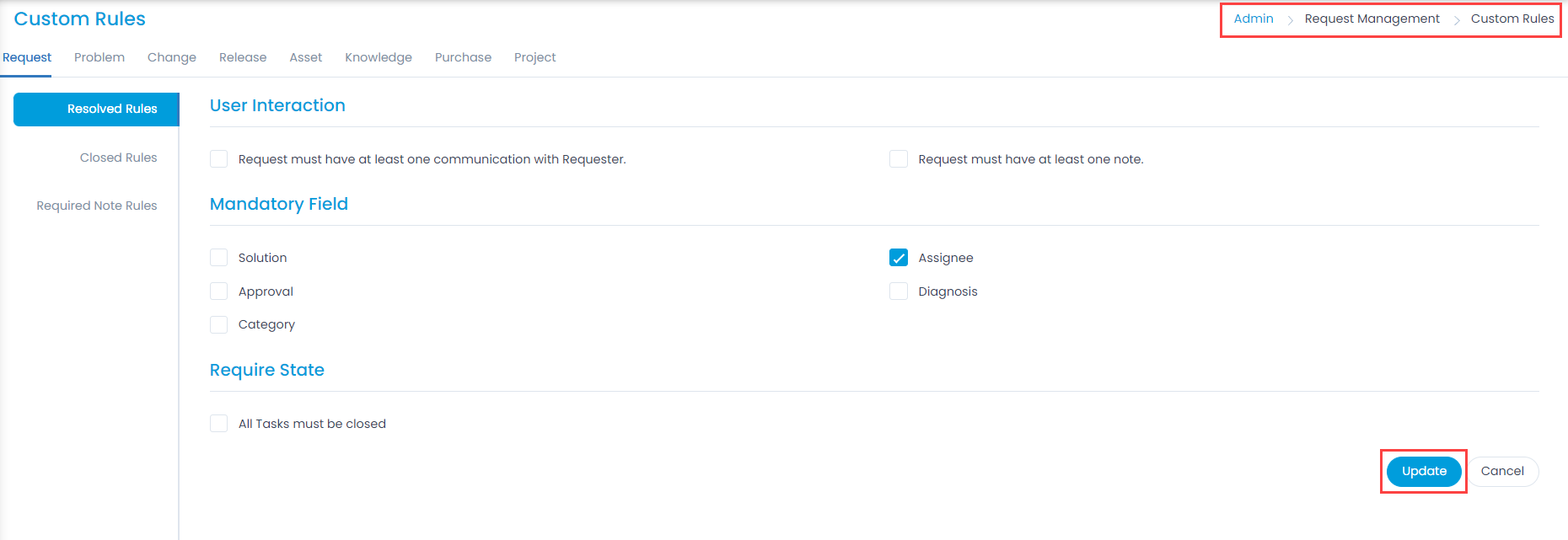This screenshot has height=540, width=1568.
Task: Enable Request must have one note
Action: coord(899,159)
